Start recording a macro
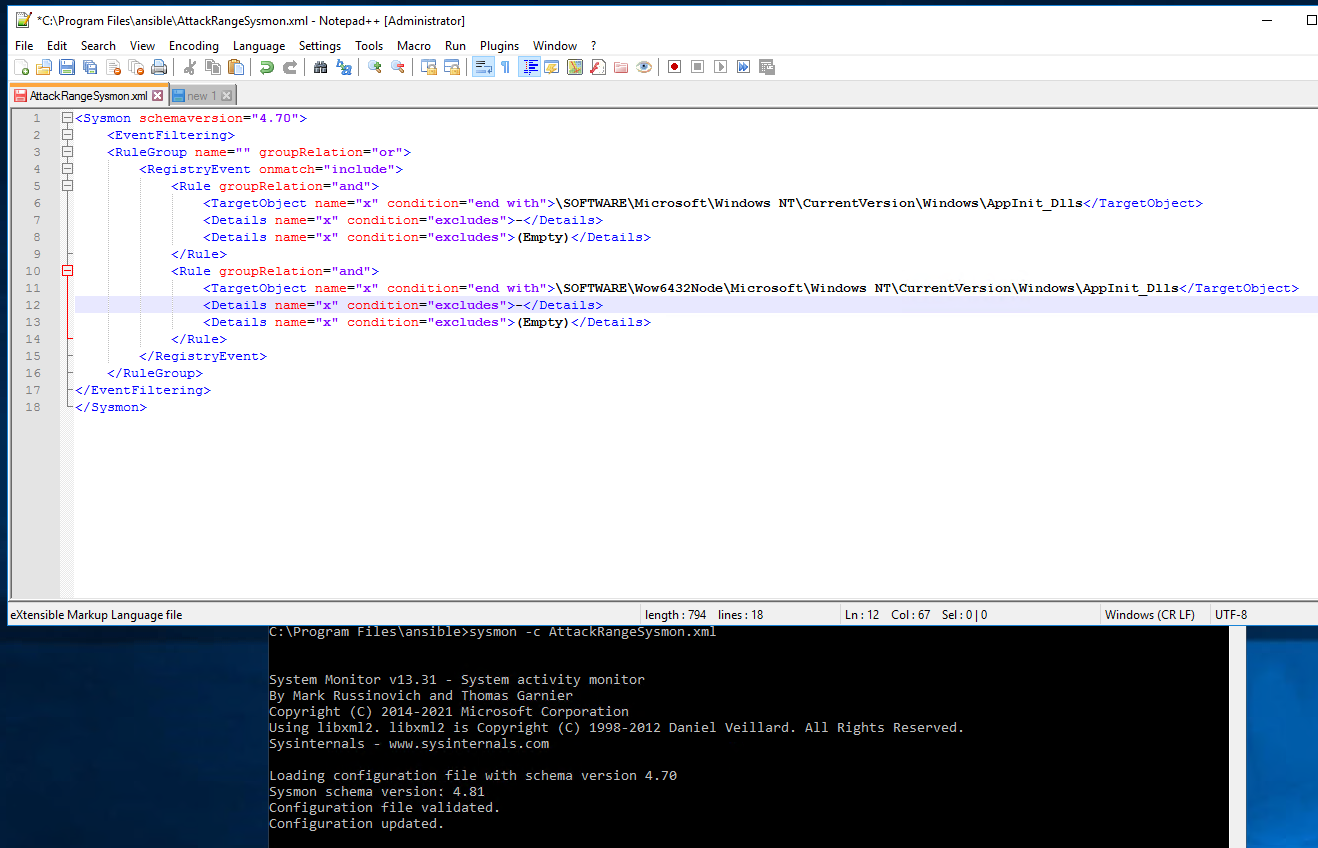The image size is (1318, 848). (x=674, y=67)
